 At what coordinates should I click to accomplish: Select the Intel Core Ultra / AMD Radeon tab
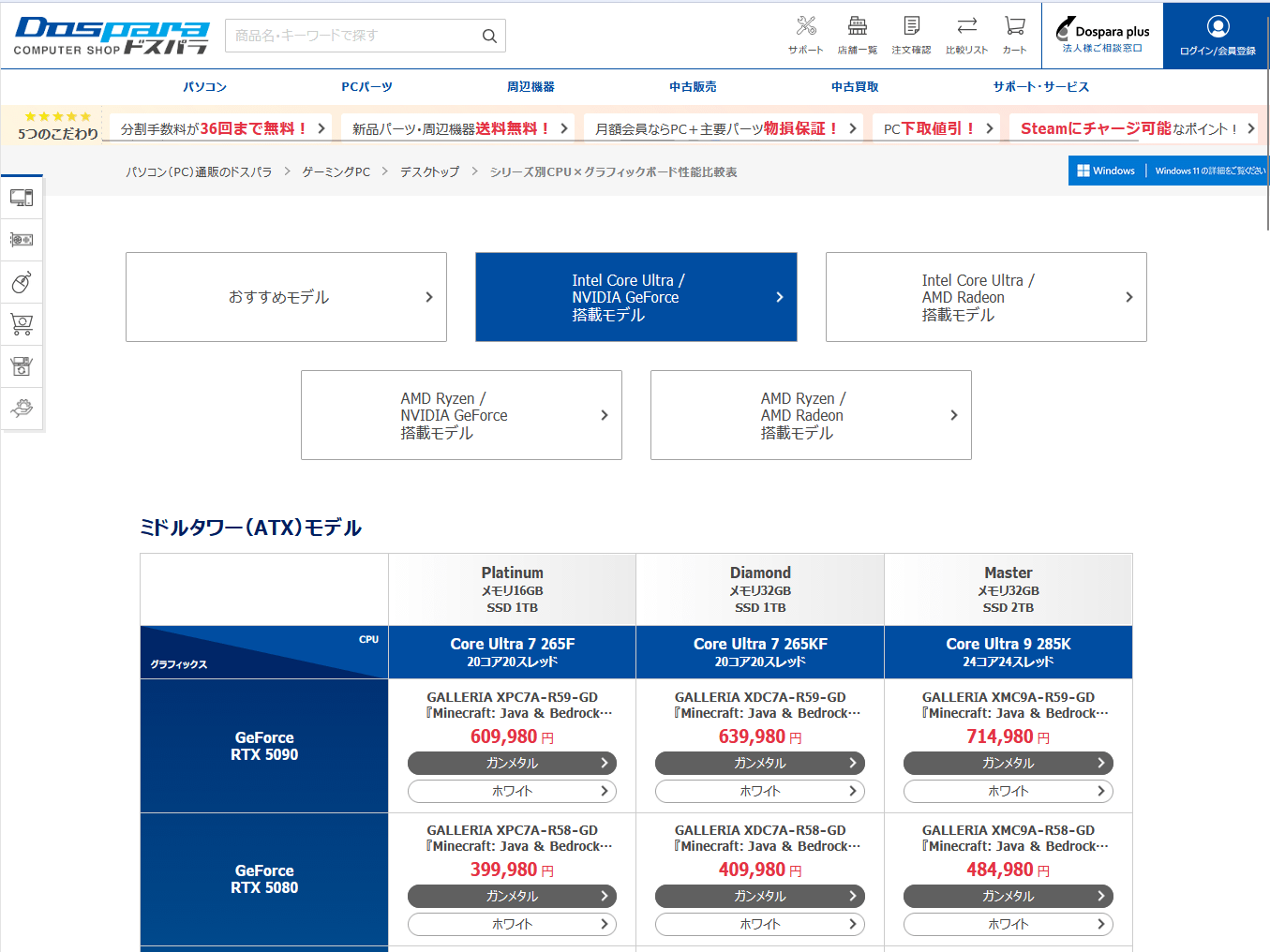(x=986, y=297)
